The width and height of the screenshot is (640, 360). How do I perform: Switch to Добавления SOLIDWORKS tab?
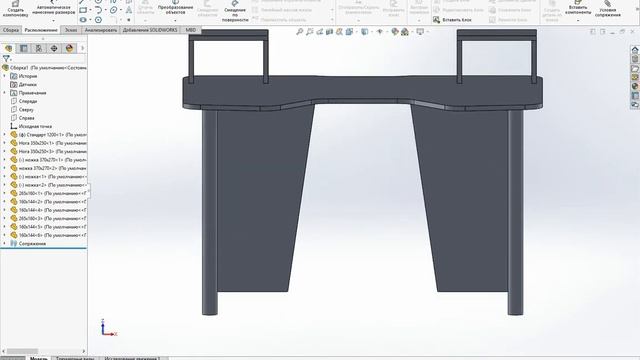tap(150, 30)
